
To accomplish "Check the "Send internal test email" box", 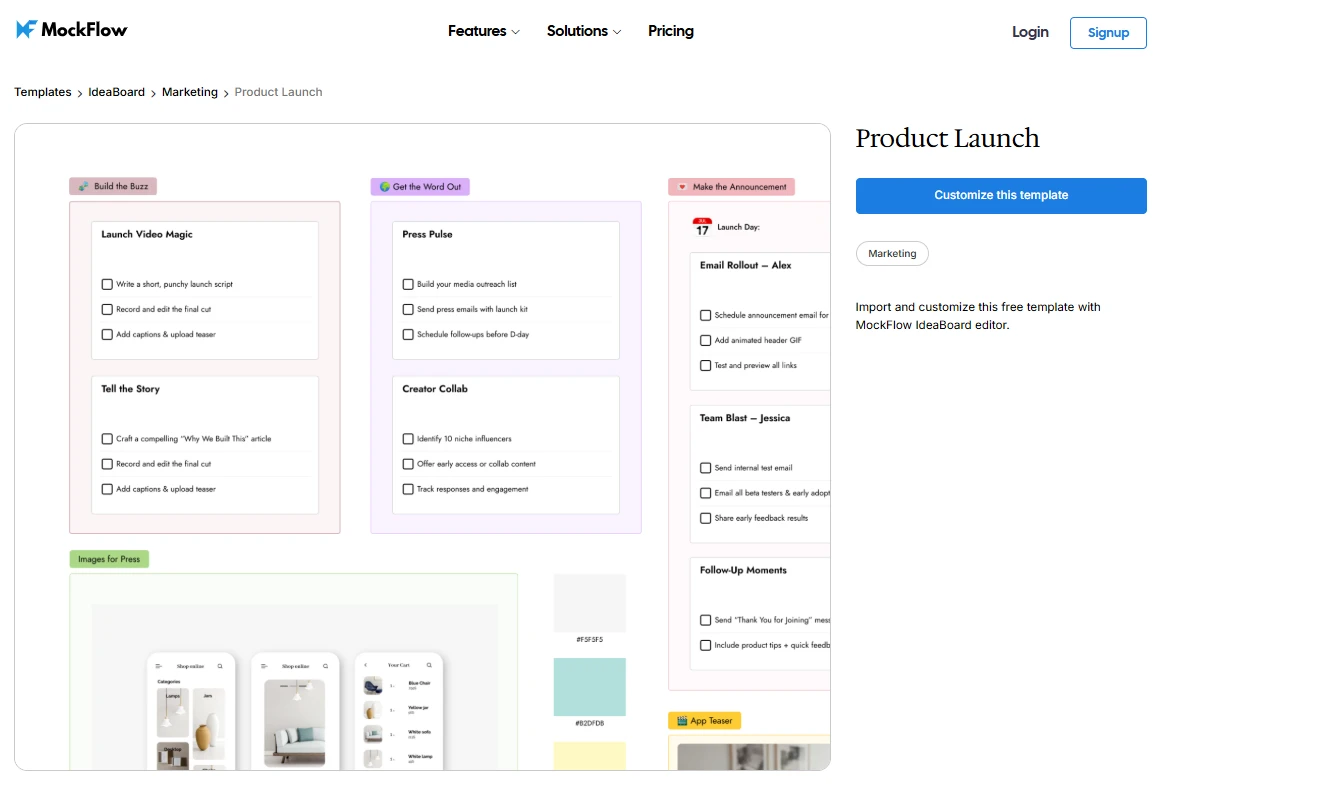I will click(706, 468).
